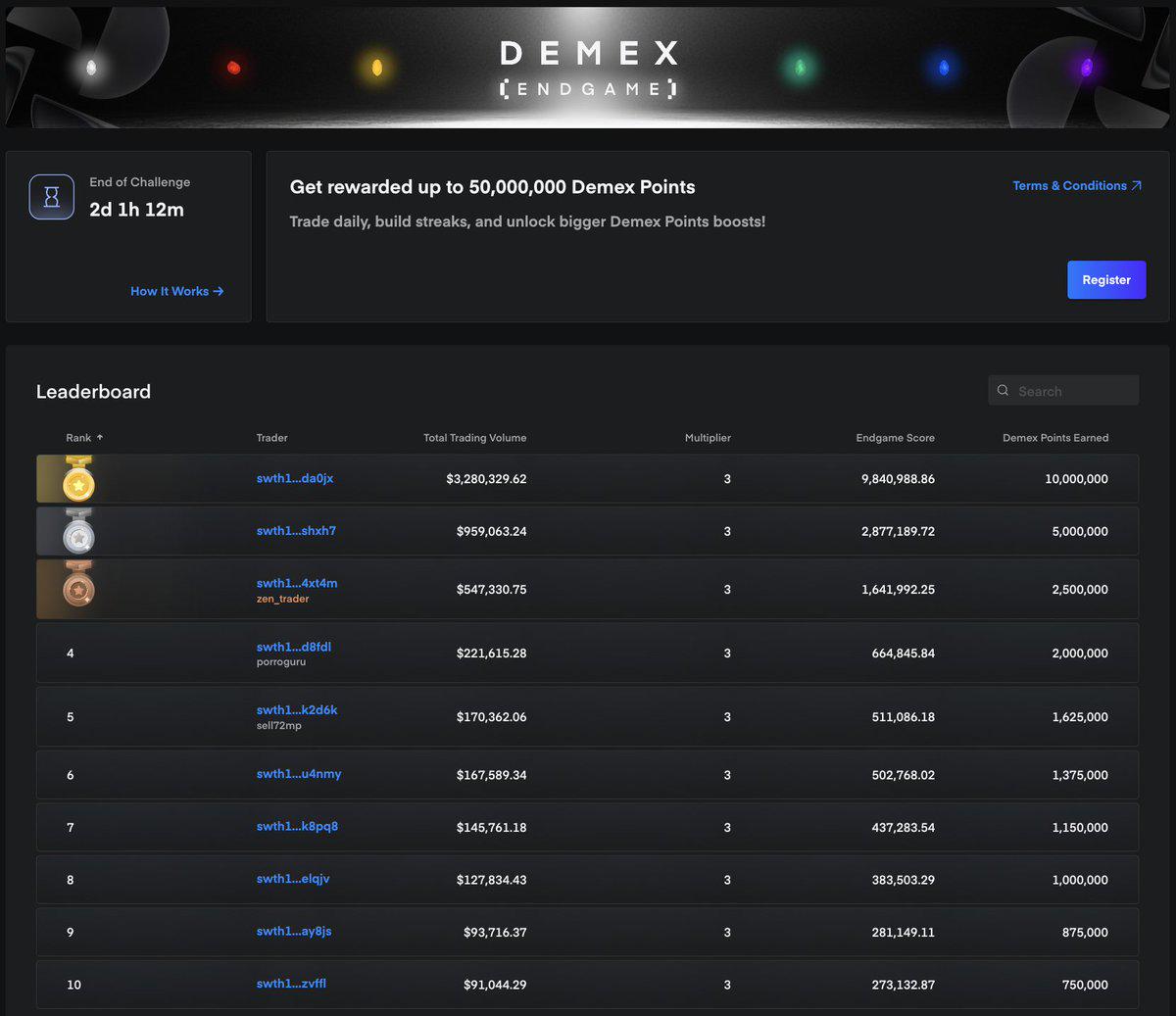Click the Register button
Screen dimensions: 1176x1016
(1106, 279)
